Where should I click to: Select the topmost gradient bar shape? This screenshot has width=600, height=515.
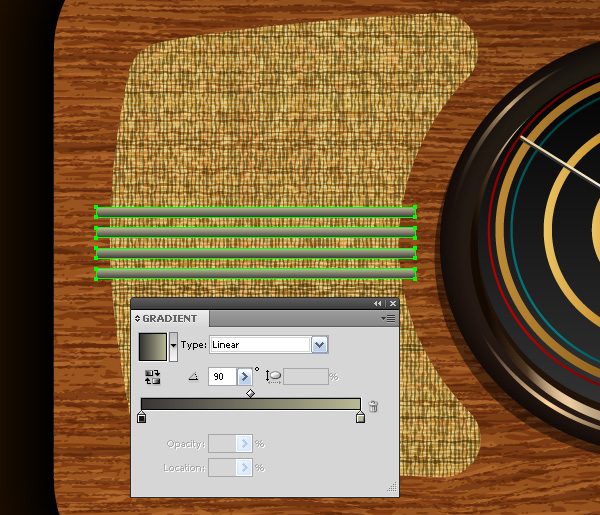(256, 212)
